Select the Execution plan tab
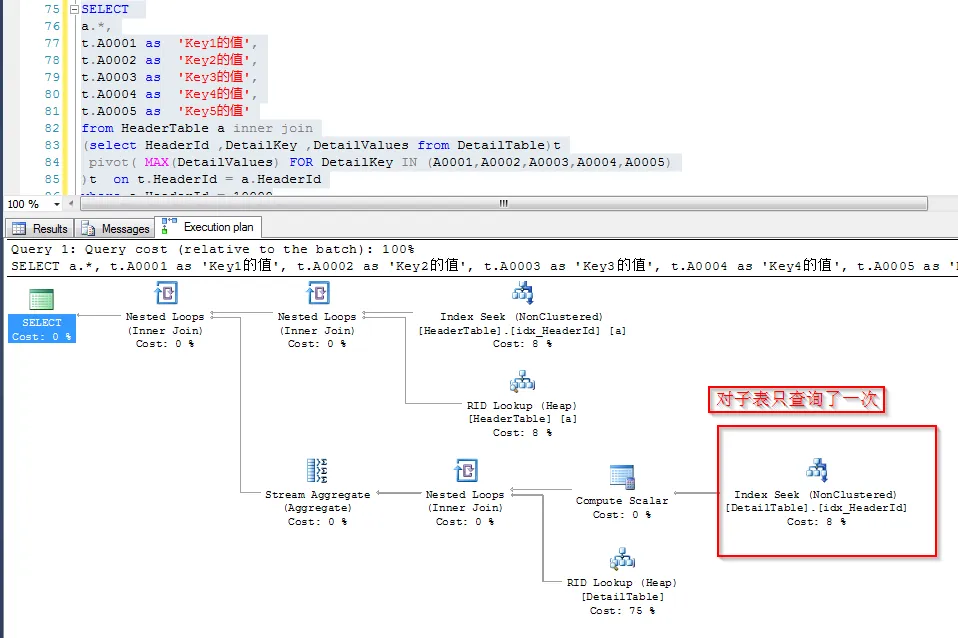The image size is (958, 638). click(x=208, y=227)
